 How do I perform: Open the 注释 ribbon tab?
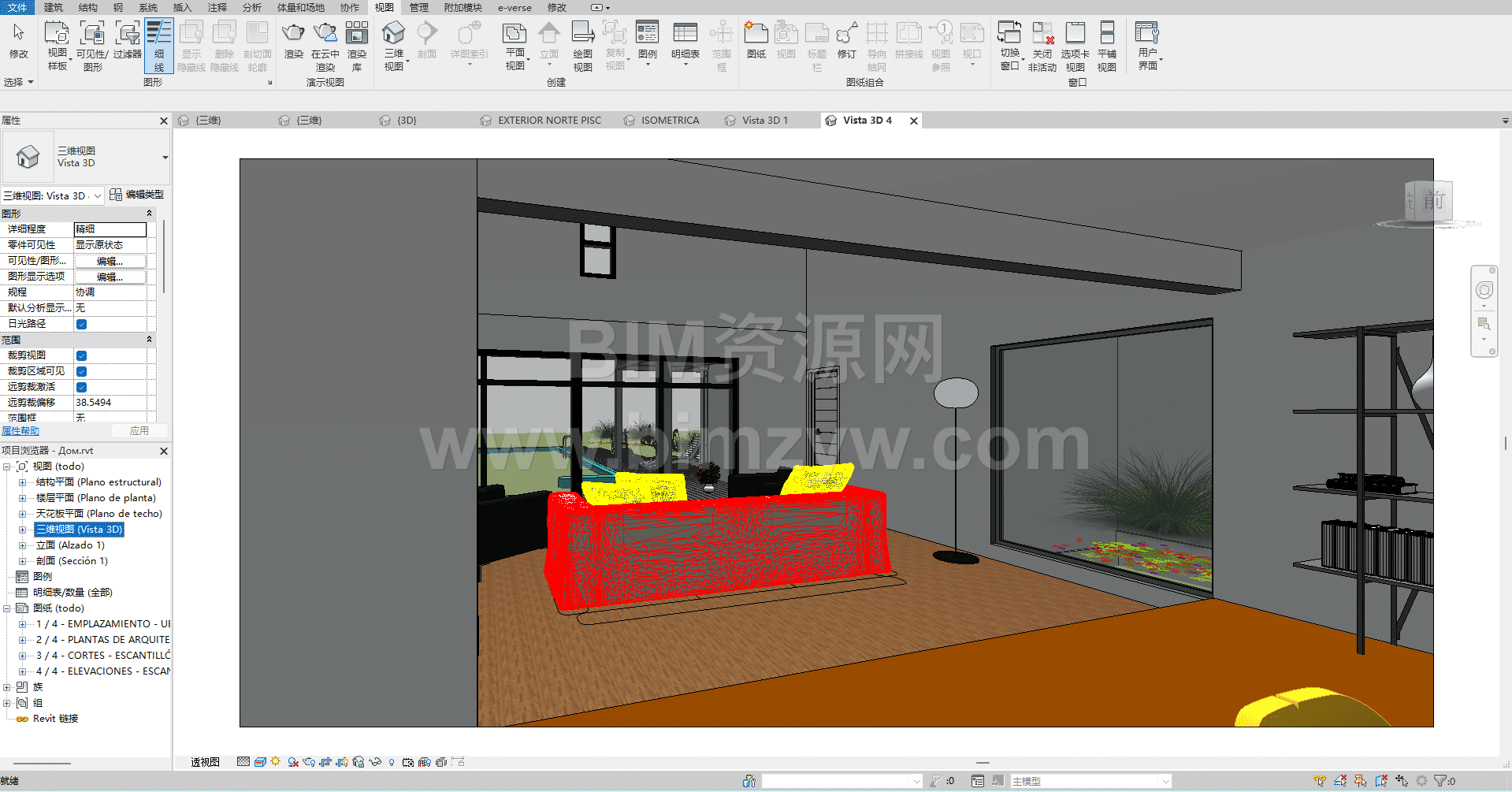[x=217, y=7]
